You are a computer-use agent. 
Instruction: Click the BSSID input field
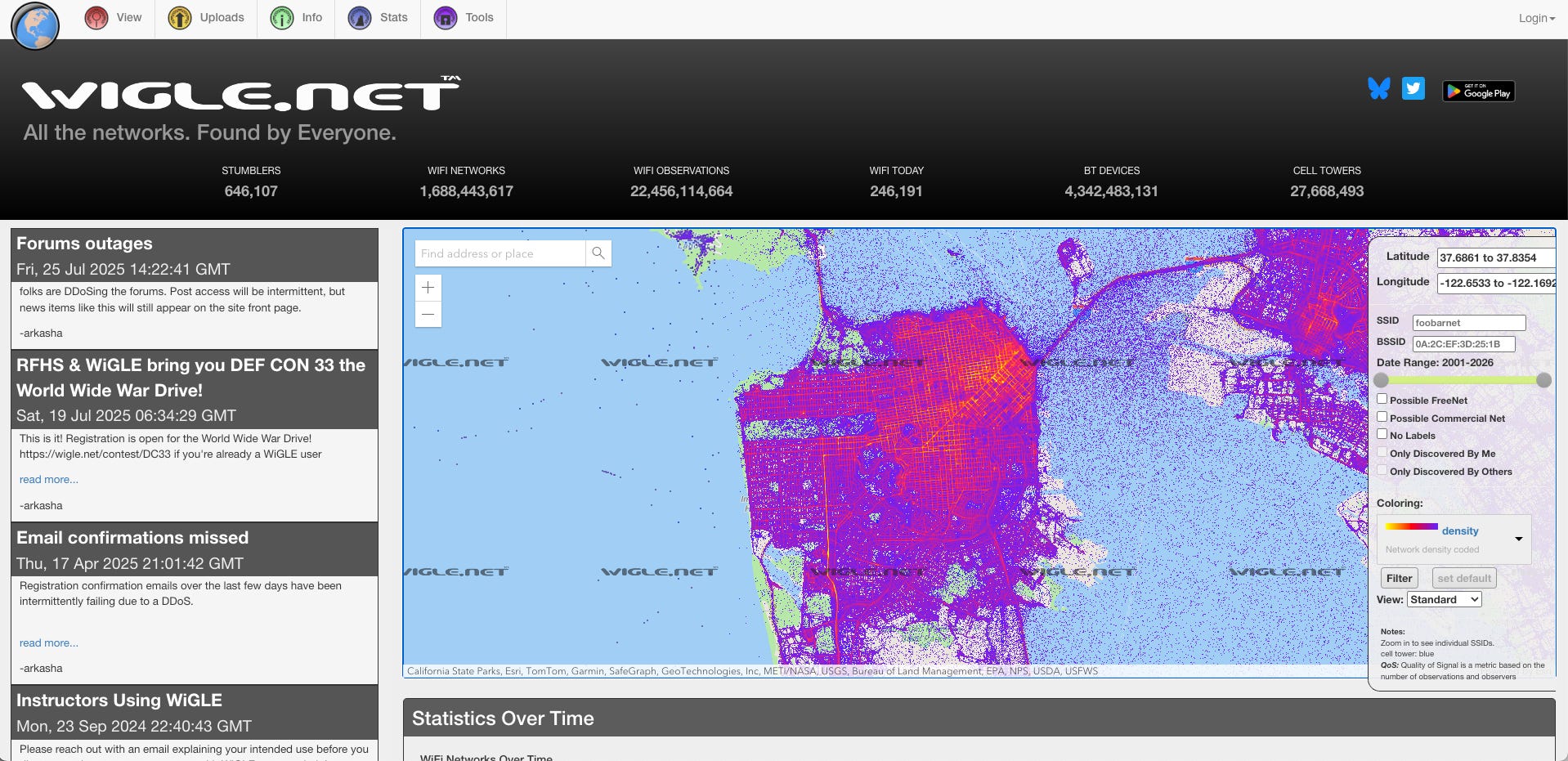[x=1463, y=344]
